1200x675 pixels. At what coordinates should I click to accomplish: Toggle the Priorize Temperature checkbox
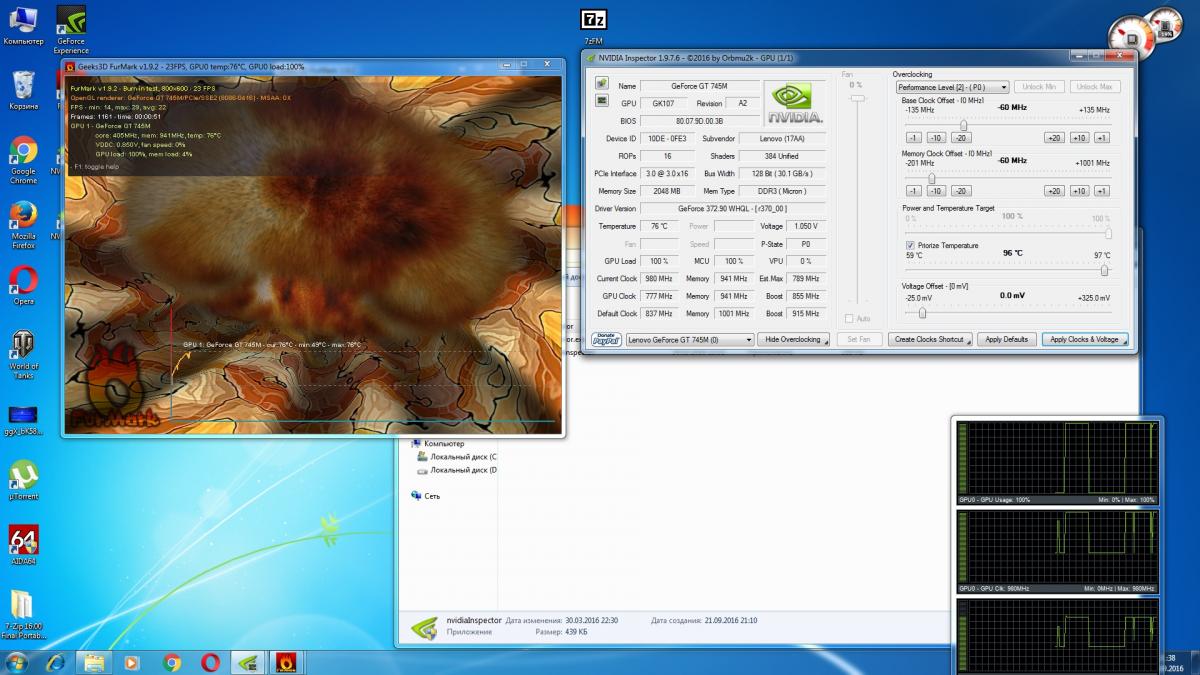(910, 245)
